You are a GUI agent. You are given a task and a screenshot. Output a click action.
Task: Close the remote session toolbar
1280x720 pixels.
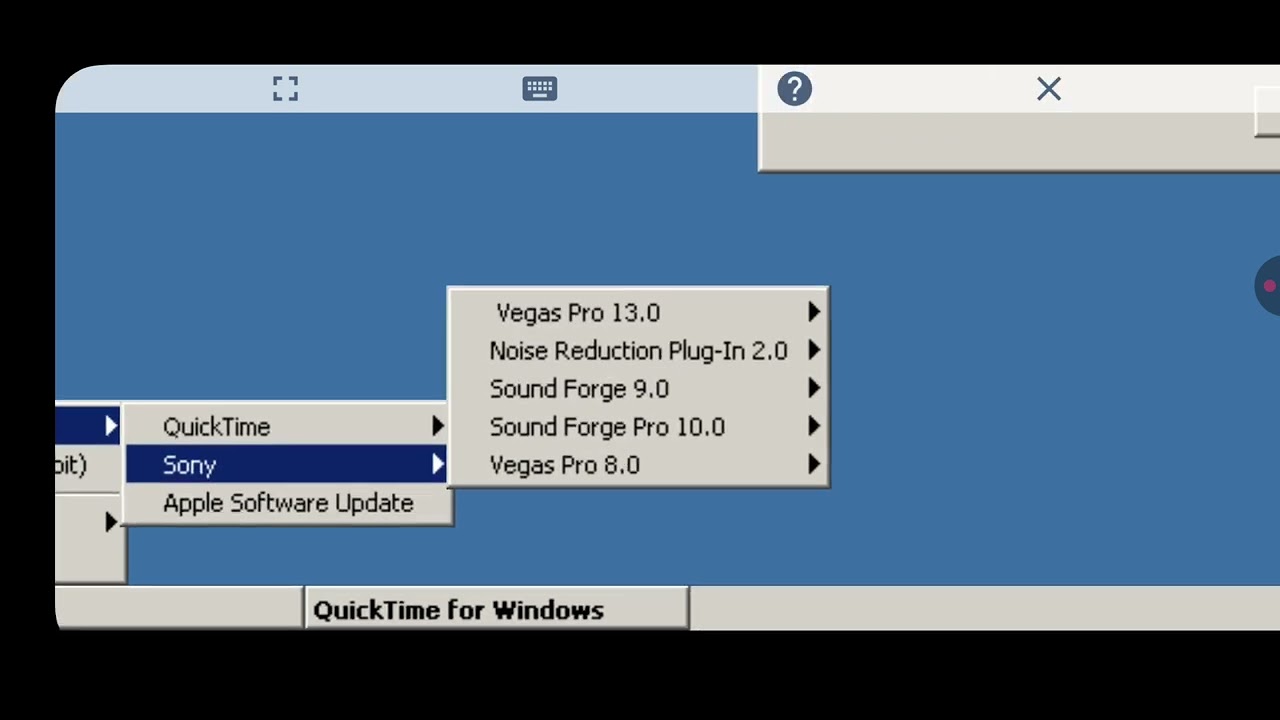(1049, 89)
